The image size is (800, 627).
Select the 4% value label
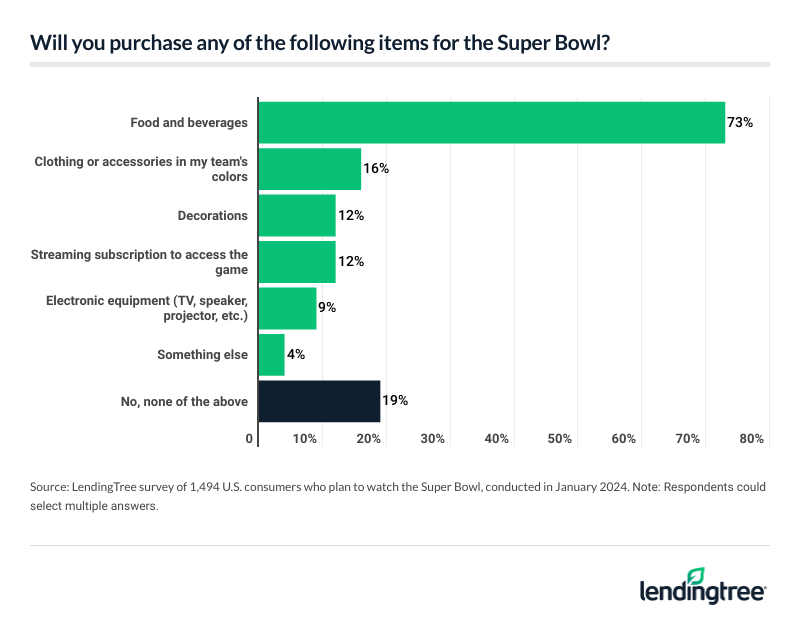[297, 355]
